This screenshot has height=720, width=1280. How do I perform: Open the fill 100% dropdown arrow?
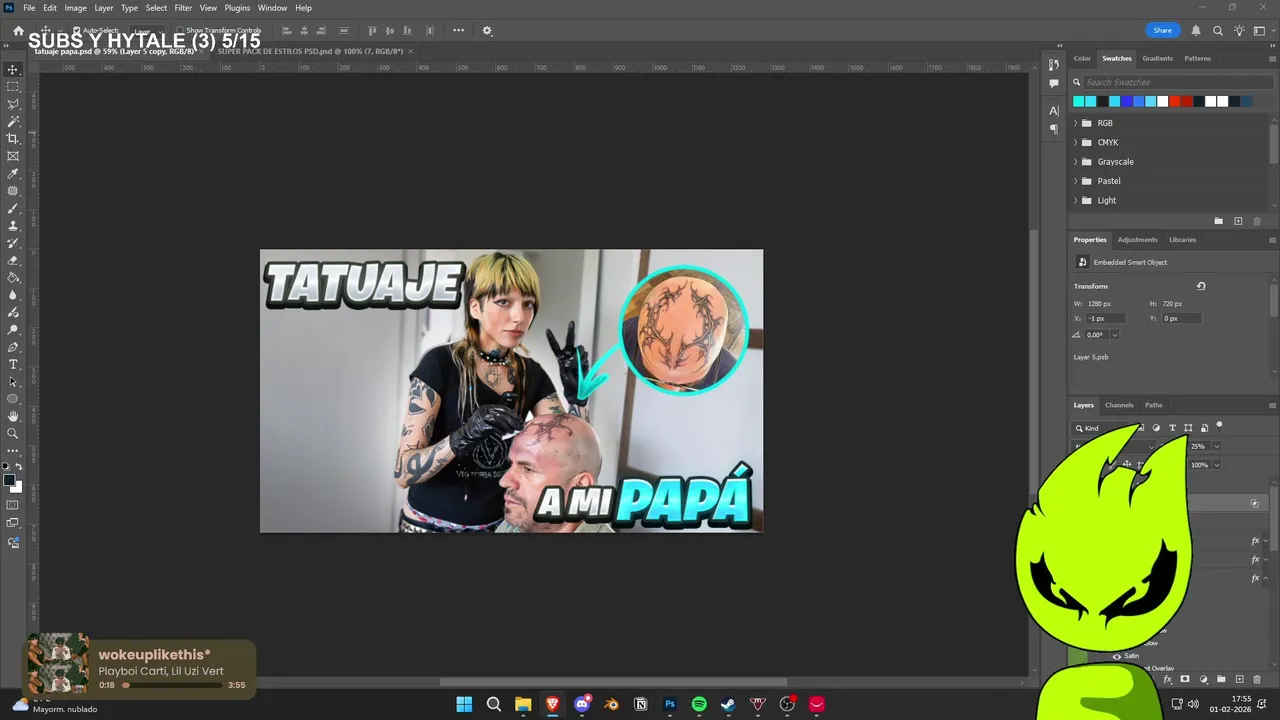point(1216,465)
